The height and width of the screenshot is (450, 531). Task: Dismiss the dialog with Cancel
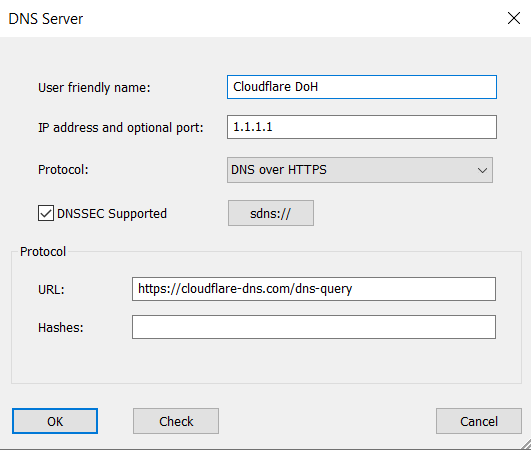click(x=479, y=421)
